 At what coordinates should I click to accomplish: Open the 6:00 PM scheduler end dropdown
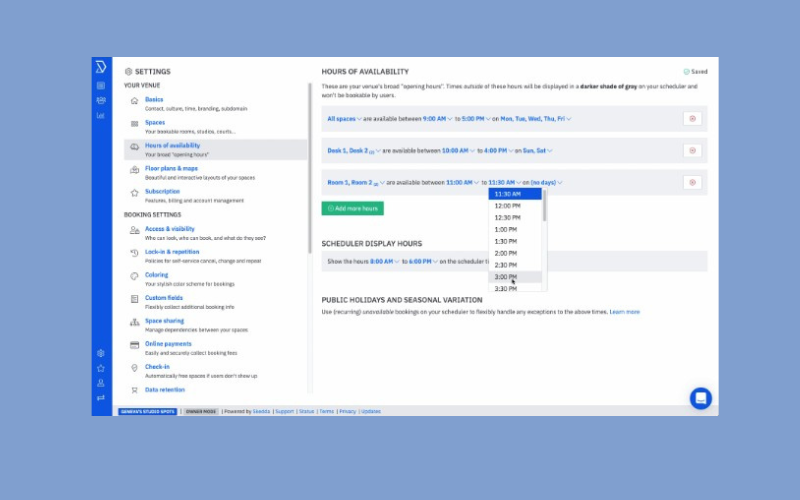[423, 261]
